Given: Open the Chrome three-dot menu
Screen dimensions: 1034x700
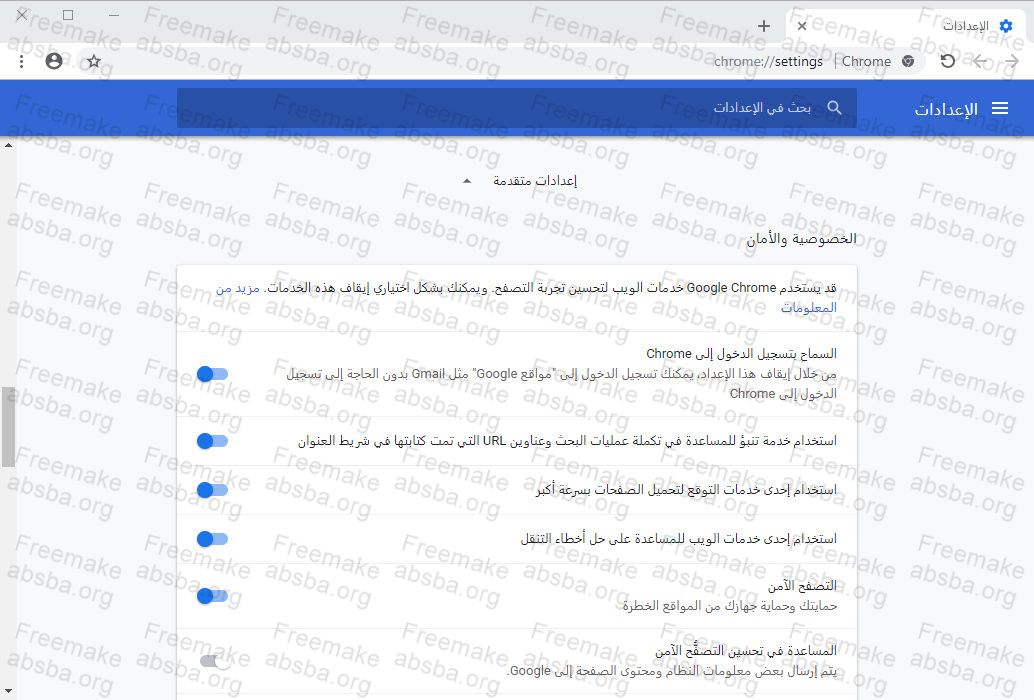Looking at the screenshot, I should pyautogui.click(x=22, y=61).
